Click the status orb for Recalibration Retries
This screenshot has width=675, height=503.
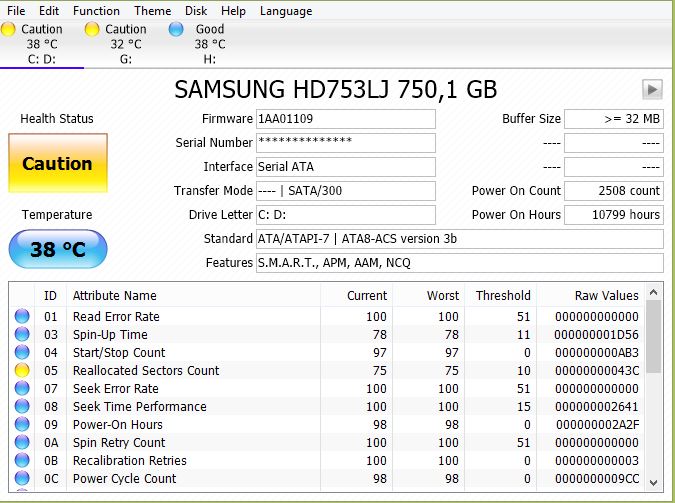point(22,461)
